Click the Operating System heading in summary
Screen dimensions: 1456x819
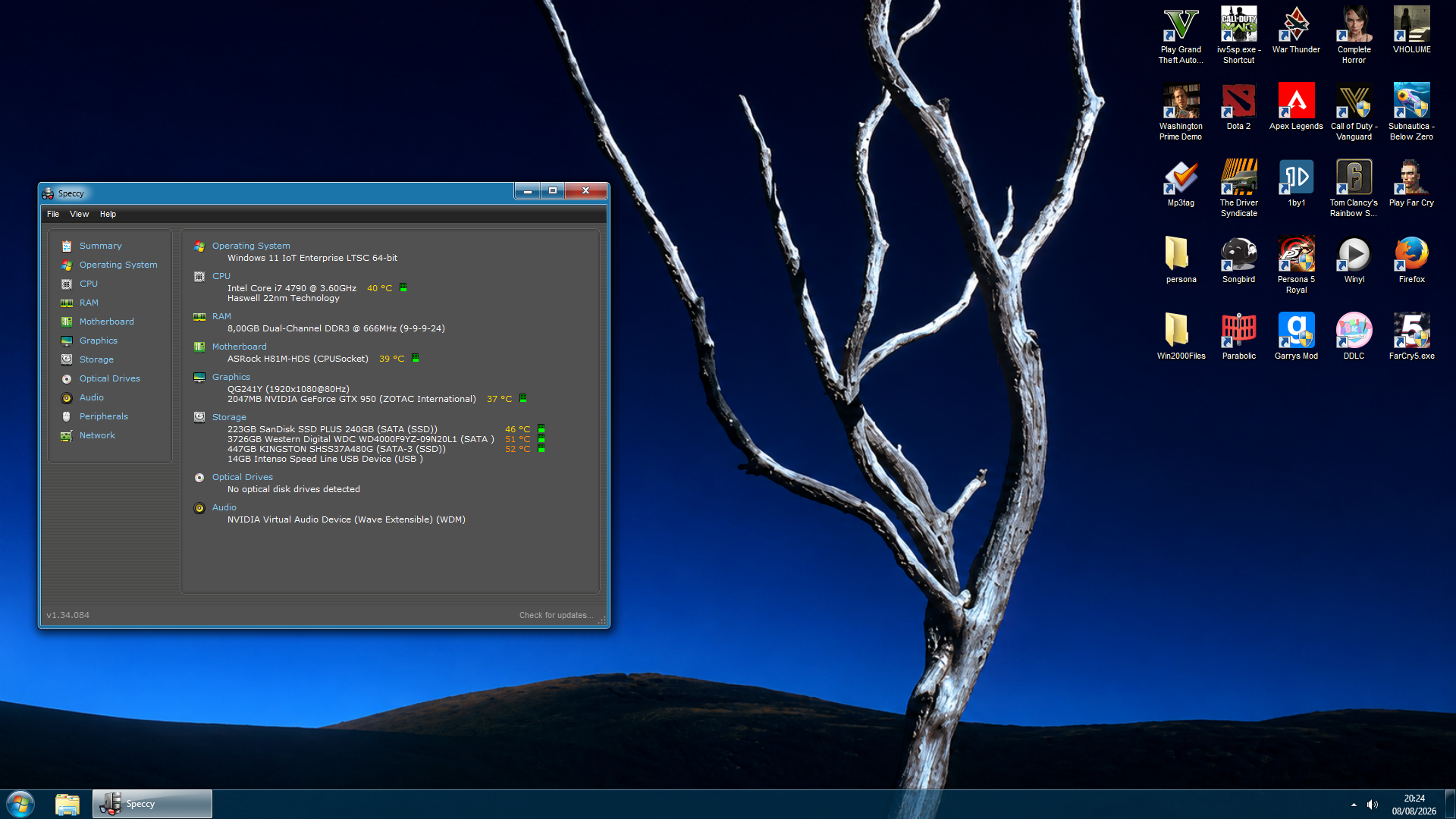(x=251, y=246)
